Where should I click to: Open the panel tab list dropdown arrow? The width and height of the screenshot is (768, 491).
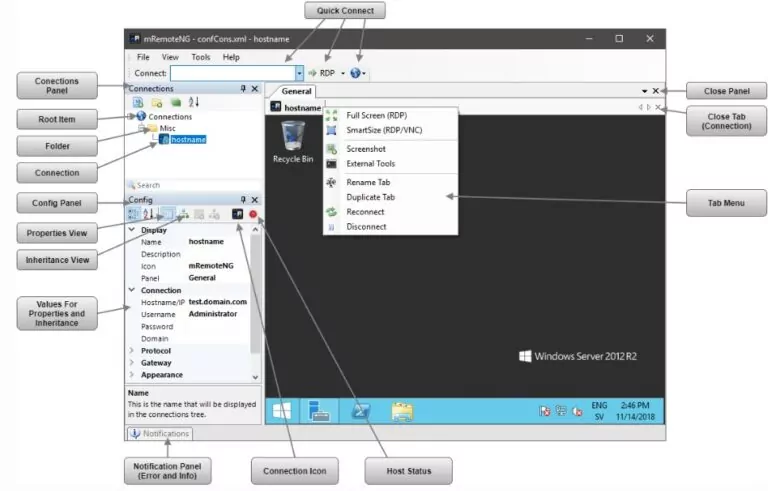[x=644, y=91]
